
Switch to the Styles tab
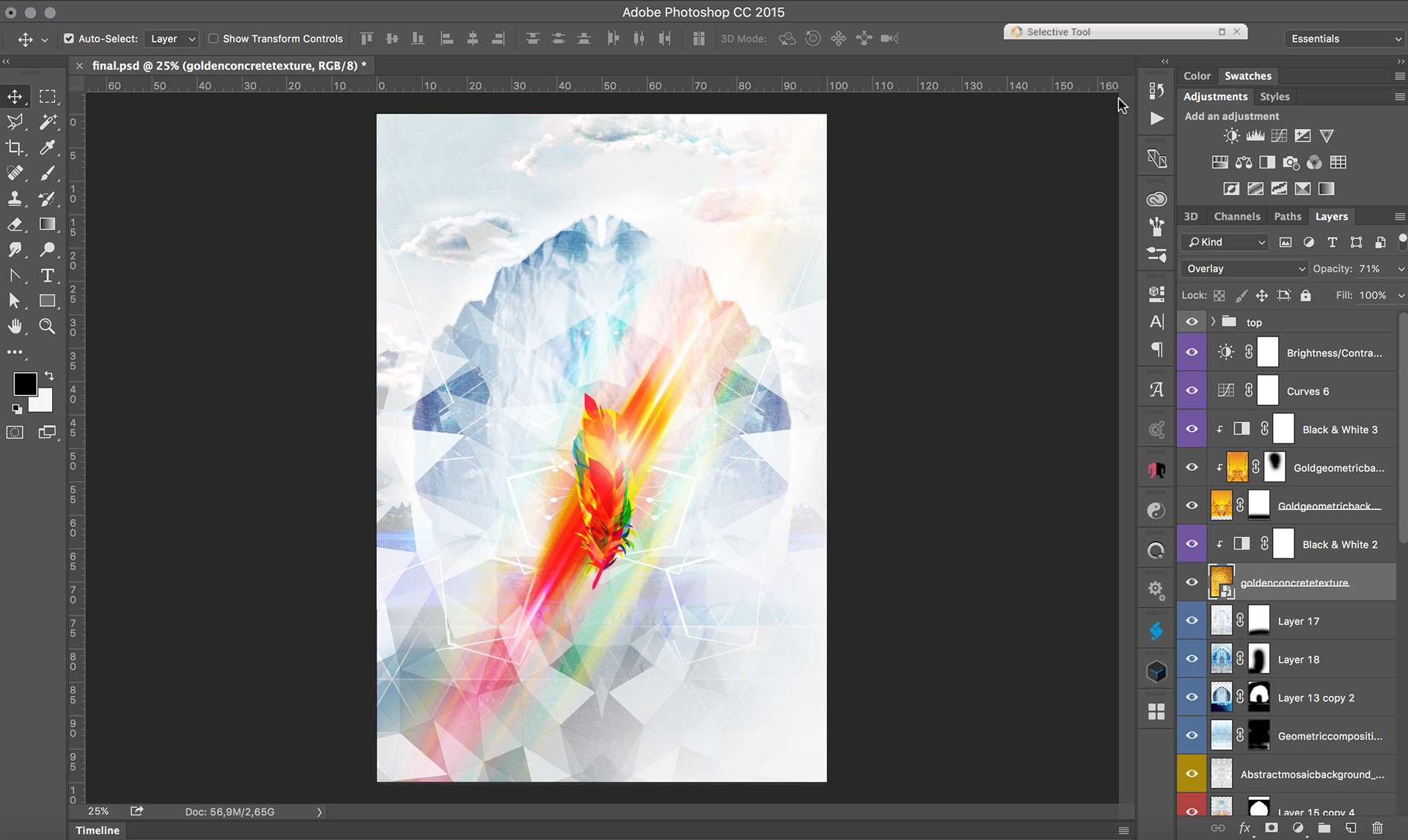pyautogui.click(x=1275, y=96)
